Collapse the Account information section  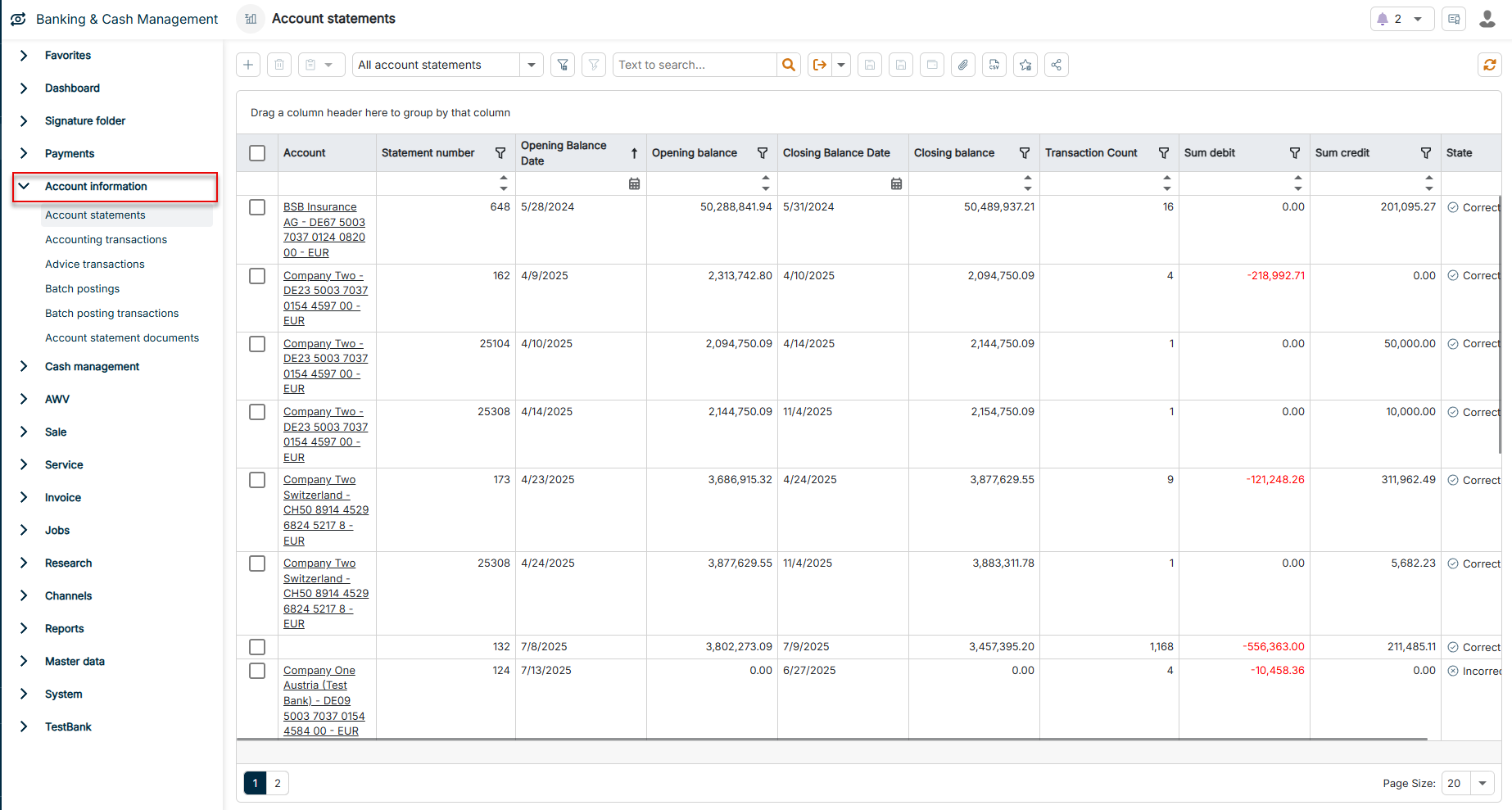tap(24, 187)
